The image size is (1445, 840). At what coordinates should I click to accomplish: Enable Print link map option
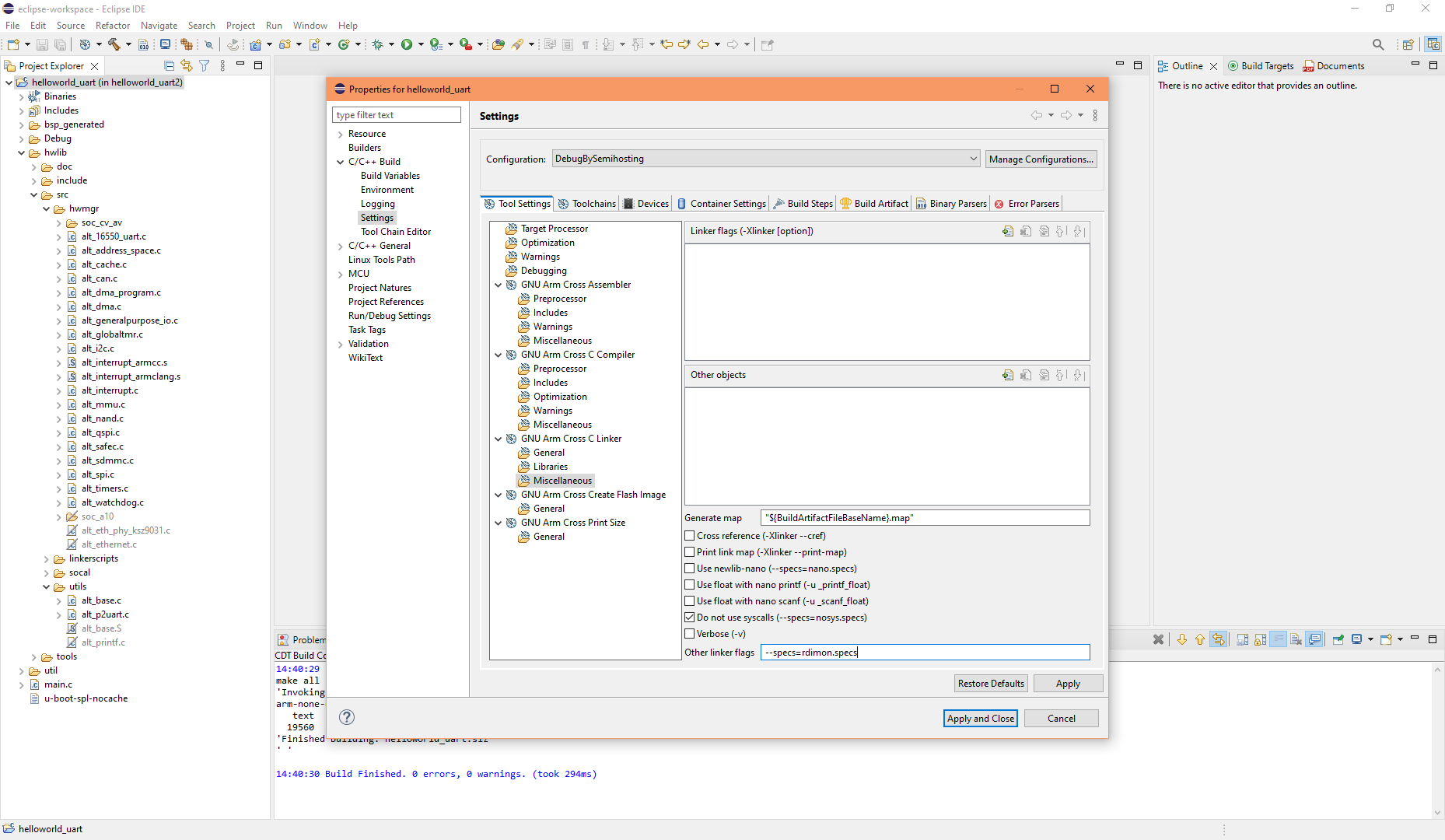coord(690,551)
